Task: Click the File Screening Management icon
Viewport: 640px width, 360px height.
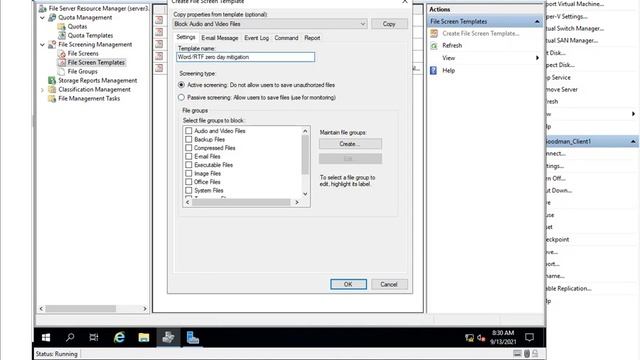Action: coord(52,44)
